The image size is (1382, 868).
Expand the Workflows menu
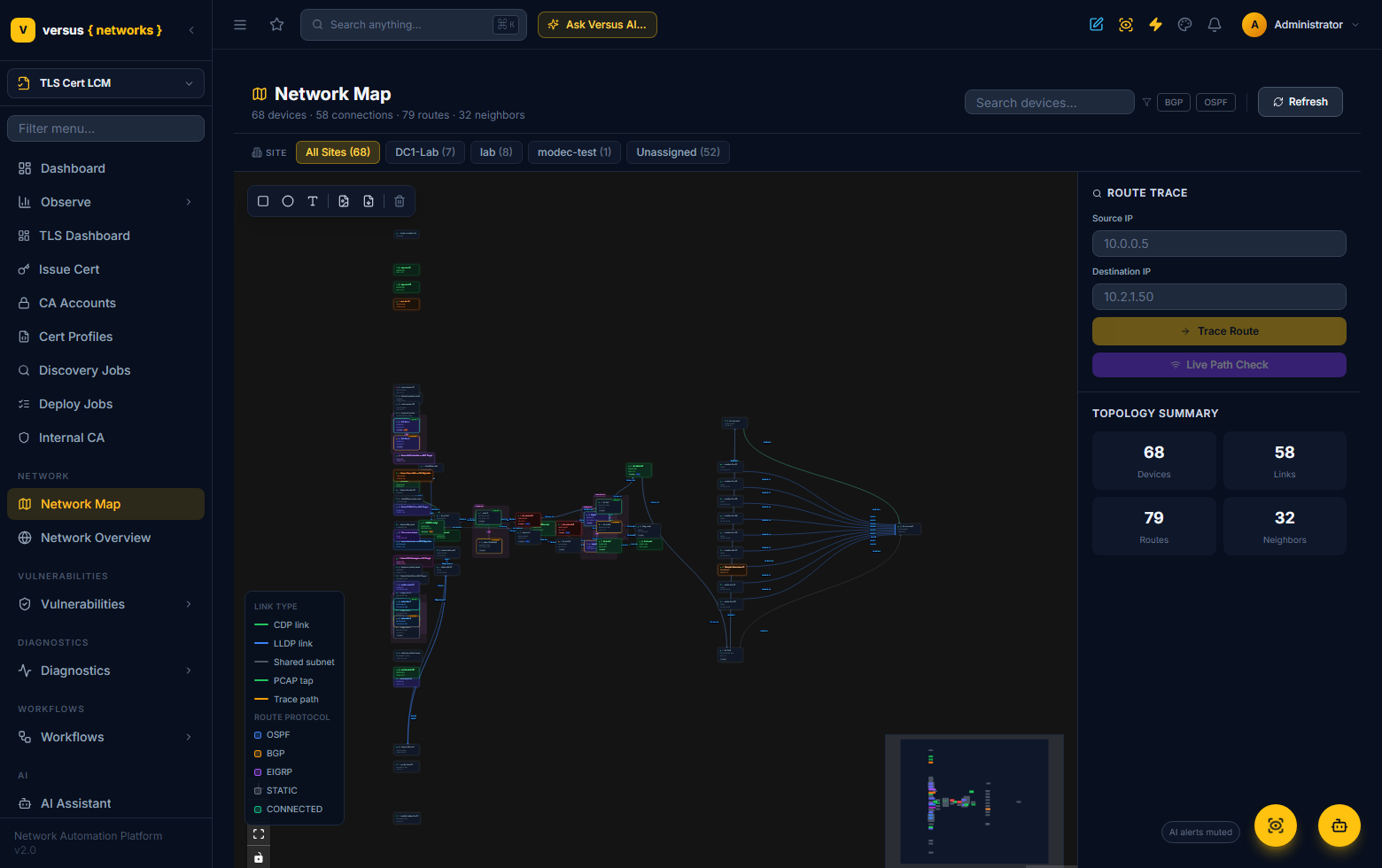point(105,737)
